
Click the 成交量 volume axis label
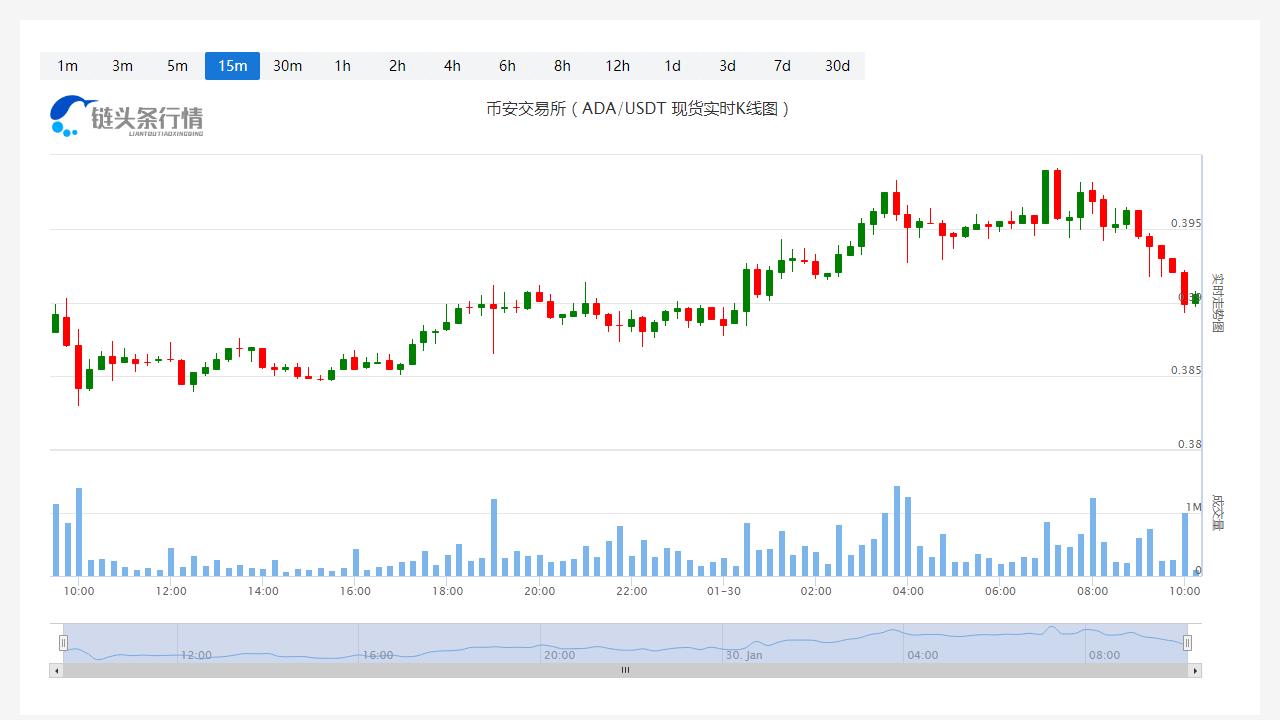(x=1217, y=513)
